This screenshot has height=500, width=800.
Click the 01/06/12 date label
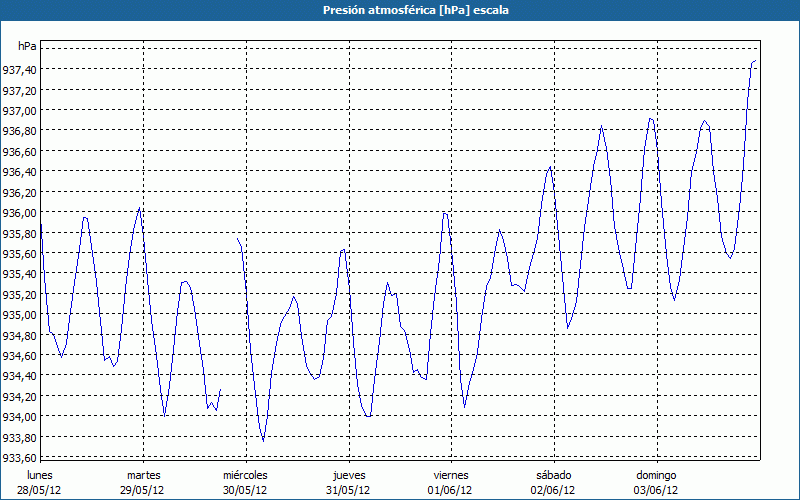pyautogui.click(x=451, y=490)
